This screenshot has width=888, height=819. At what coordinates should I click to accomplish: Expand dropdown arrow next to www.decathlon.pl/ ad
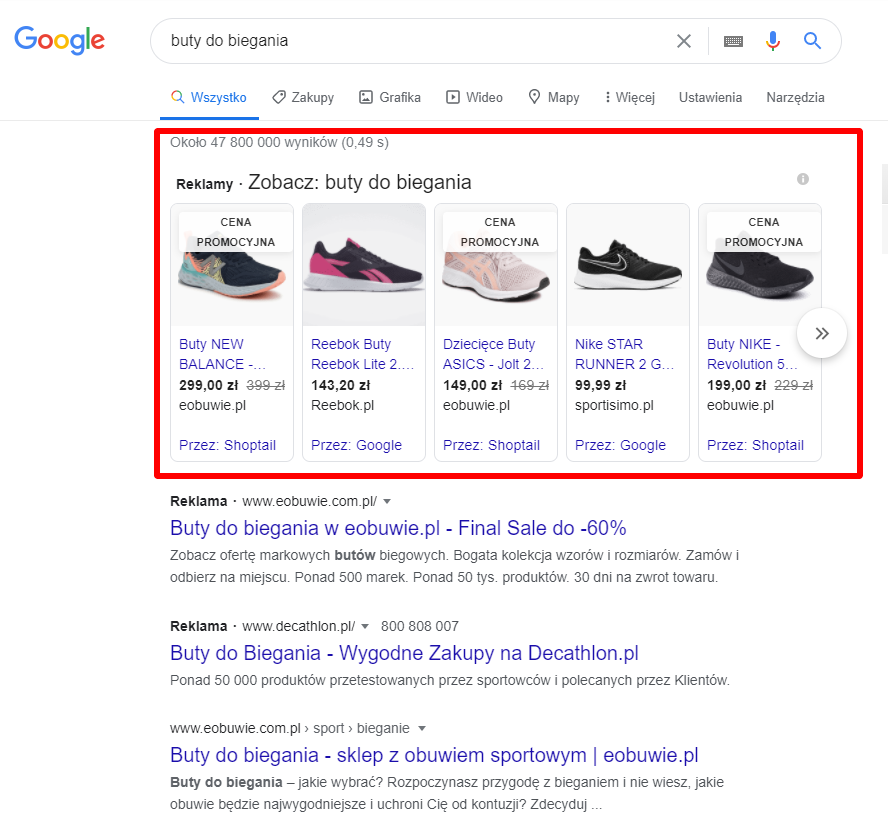365,626
